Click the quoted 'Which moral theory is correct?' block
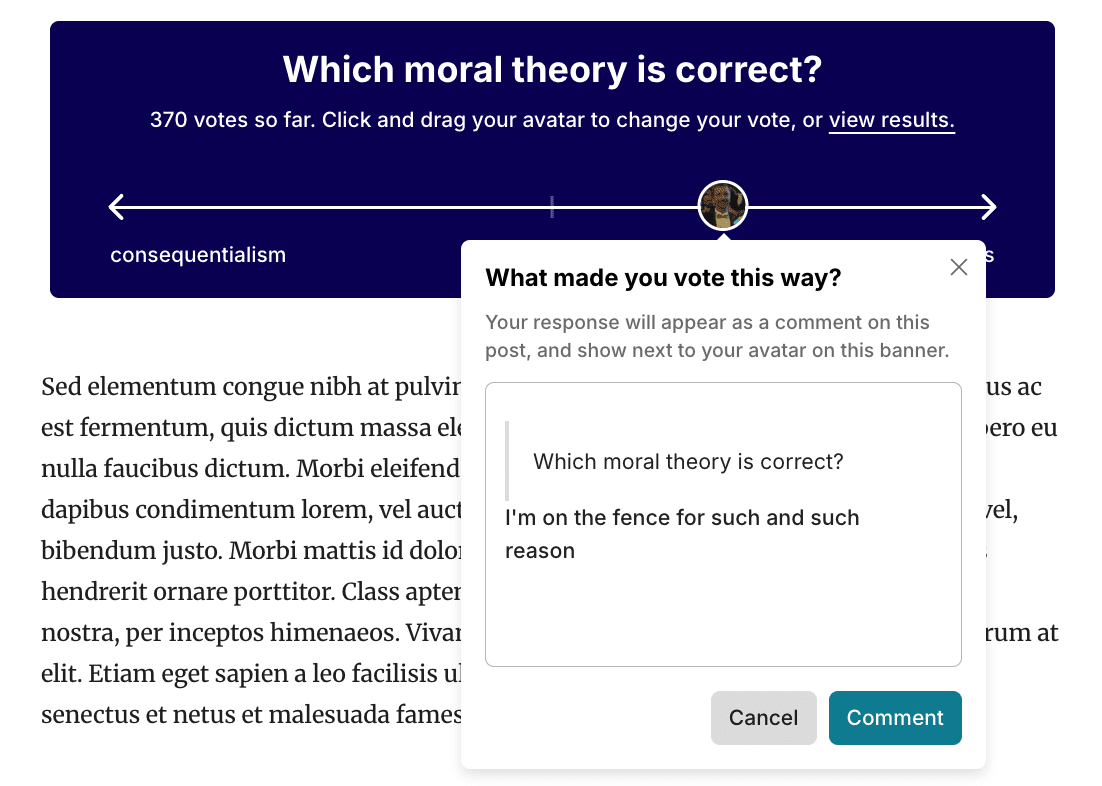This screenshot has width=1102, height=786. point(688,461)
